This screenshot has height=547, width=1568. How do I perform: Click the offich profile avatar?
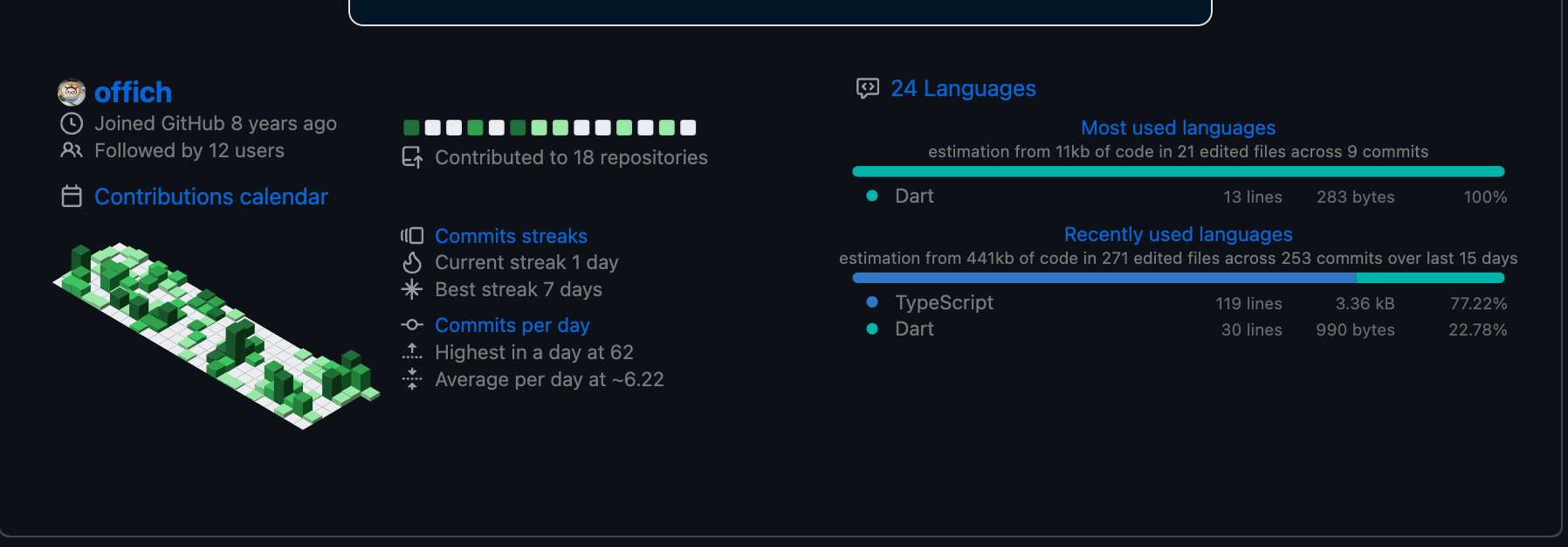pos(72,92)
